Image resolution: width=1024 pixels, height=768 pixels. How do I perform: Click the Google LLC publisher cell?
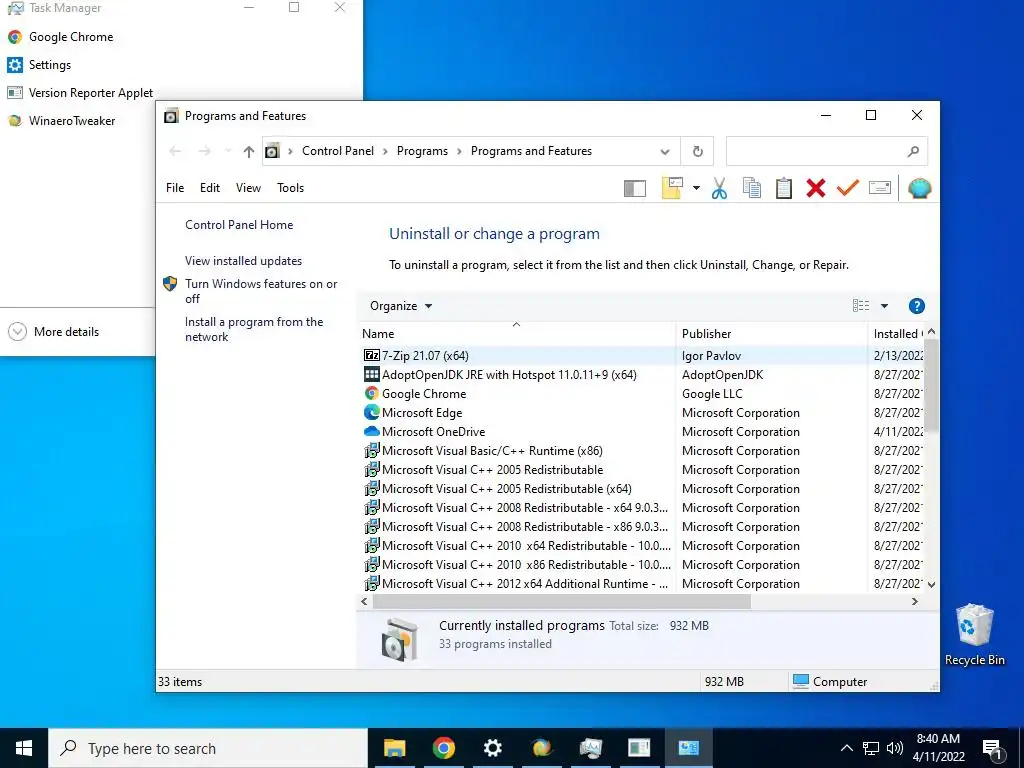[712, 394]
